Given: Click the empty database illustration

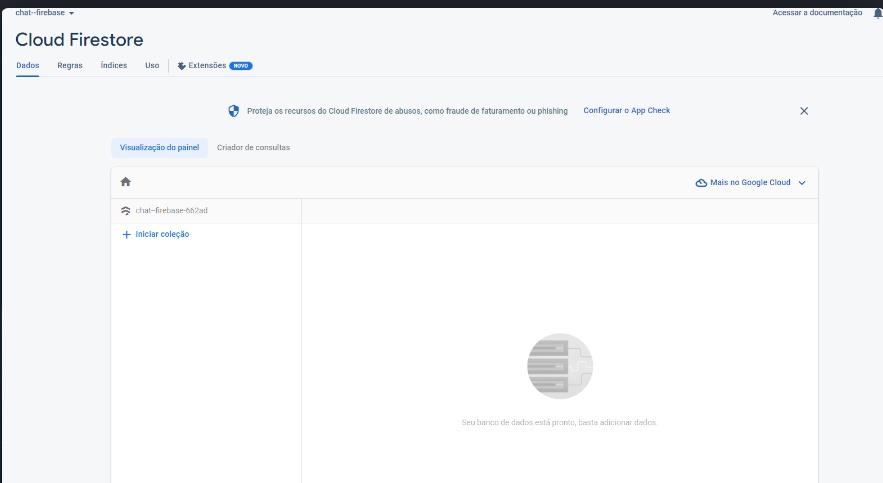Looking at the screenshot, I should tap(560, 366).
